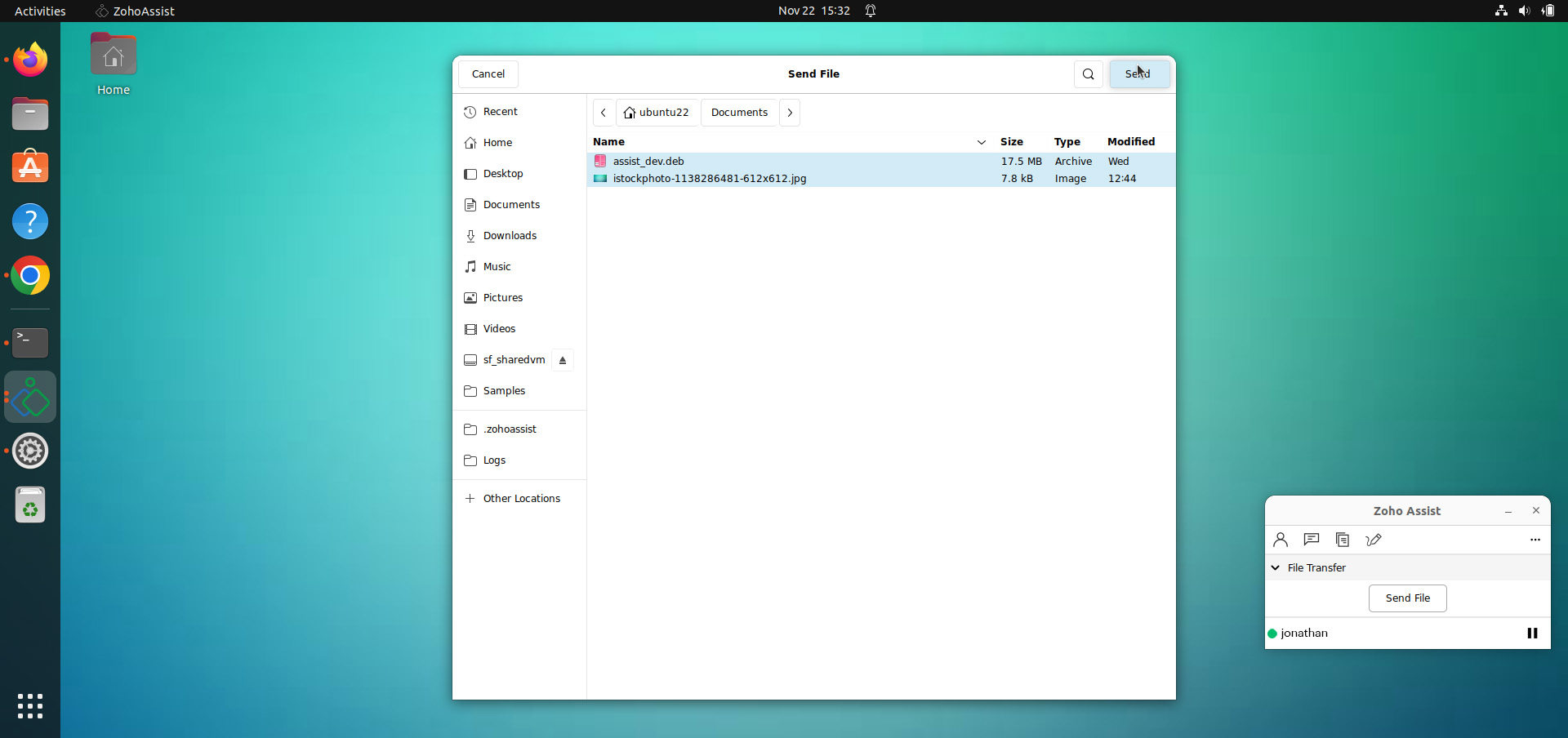Open the participants panel in Zoho Assist
Image resolution: width=1568 pixels, height=738 pixels.
tap(1281, 540)
